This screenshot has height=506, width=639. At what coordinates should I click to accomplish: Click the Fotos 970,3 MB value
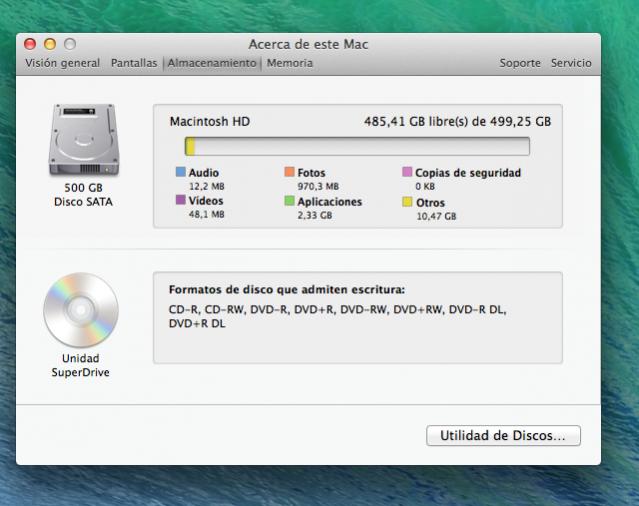[318, 187]
